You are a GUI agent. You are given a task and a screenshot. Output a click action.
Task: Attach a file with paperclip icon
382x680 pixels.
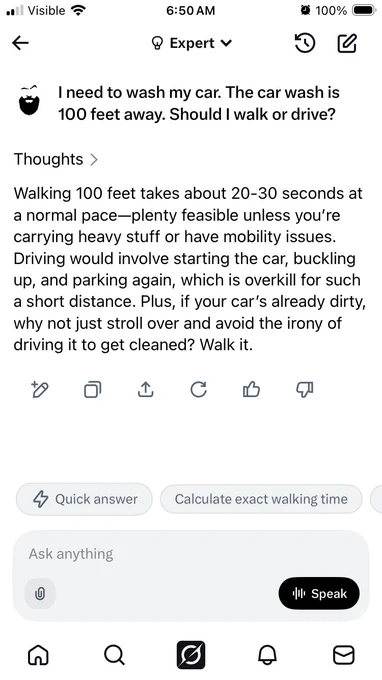40,594
